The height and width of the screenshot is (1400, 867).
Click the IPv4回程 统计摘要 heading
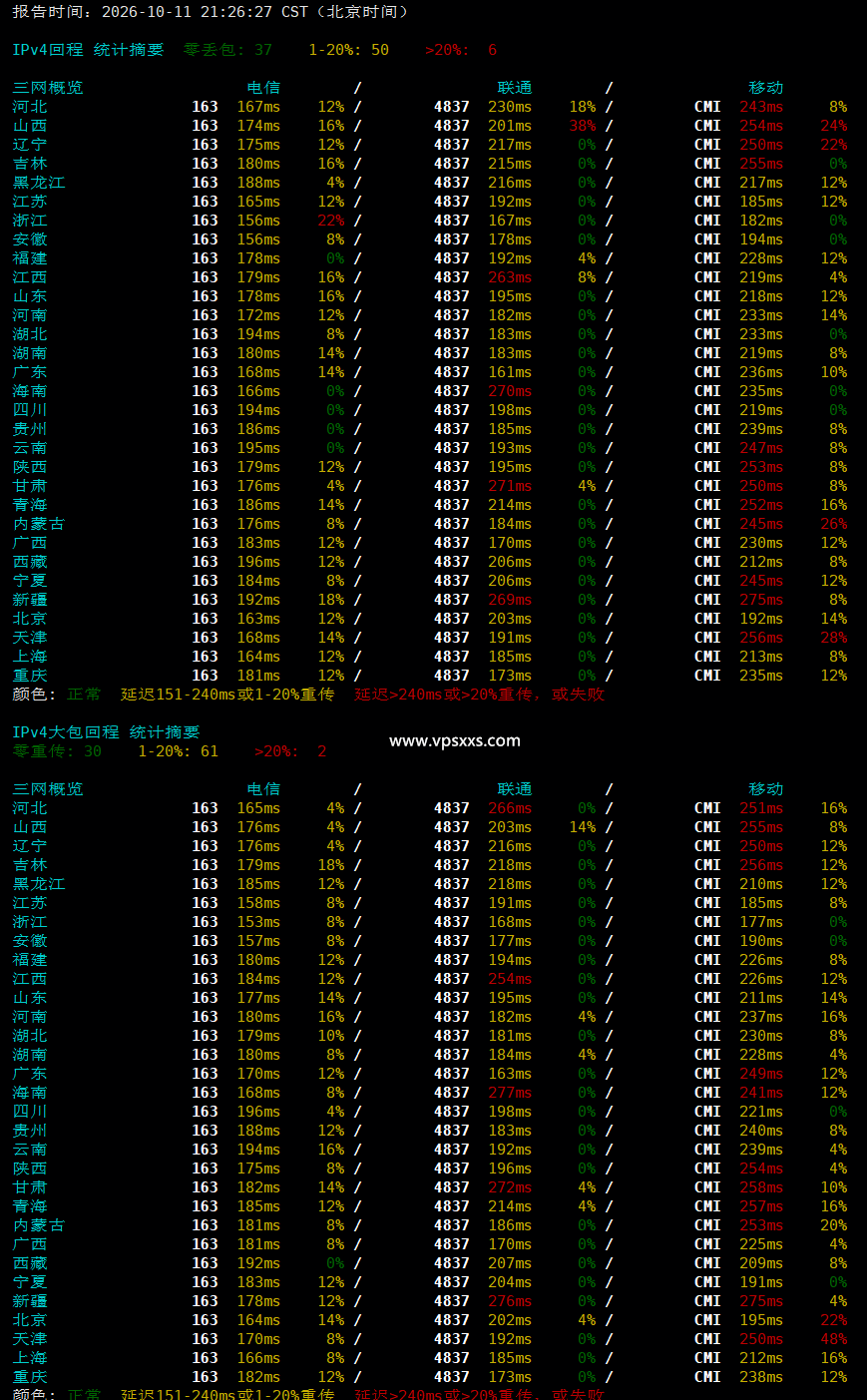click(88, 50)
